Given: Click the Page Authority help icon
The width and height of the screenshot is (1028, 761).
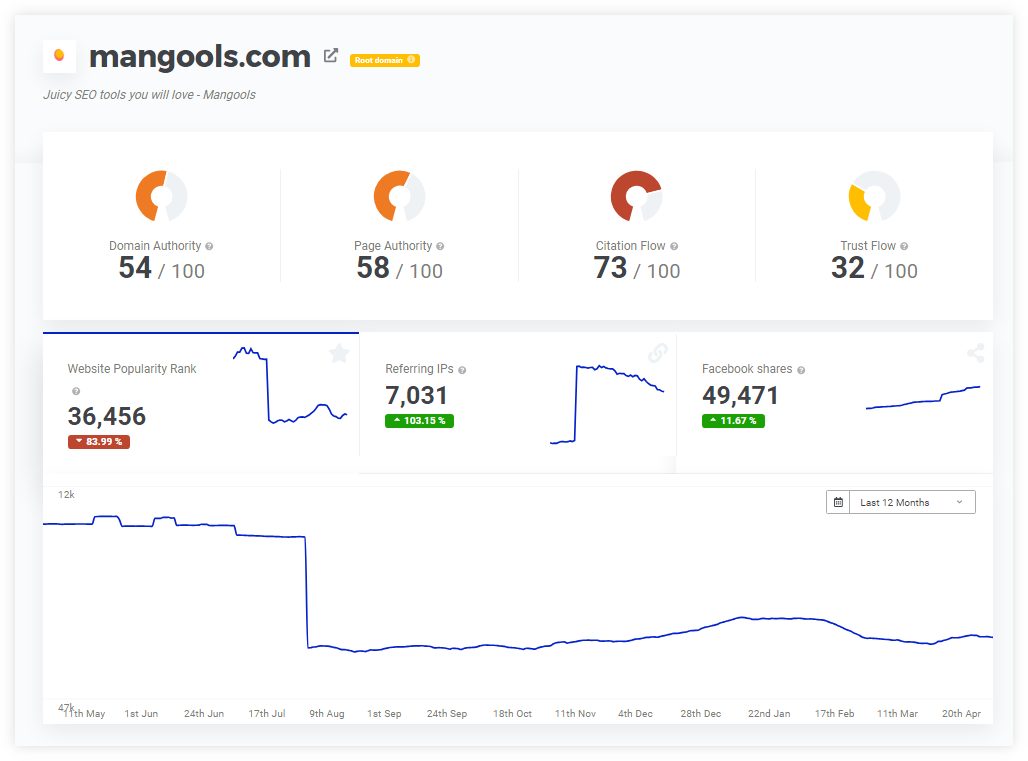Looking at the screenshot, I should coord(440,246).
